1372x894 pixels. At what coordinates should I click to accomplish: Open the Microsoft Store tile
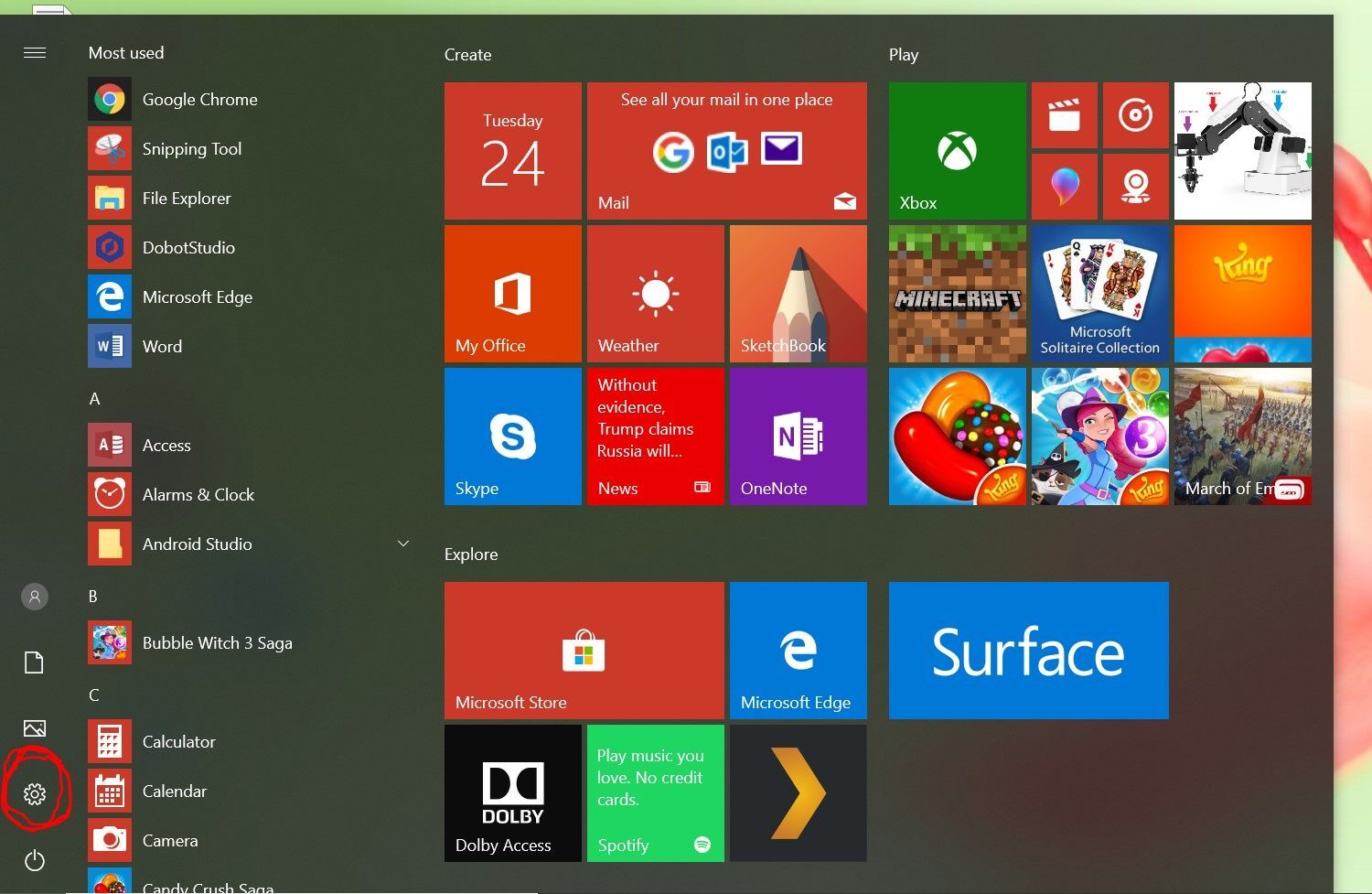pyautogui.click(x=584, y=651)
